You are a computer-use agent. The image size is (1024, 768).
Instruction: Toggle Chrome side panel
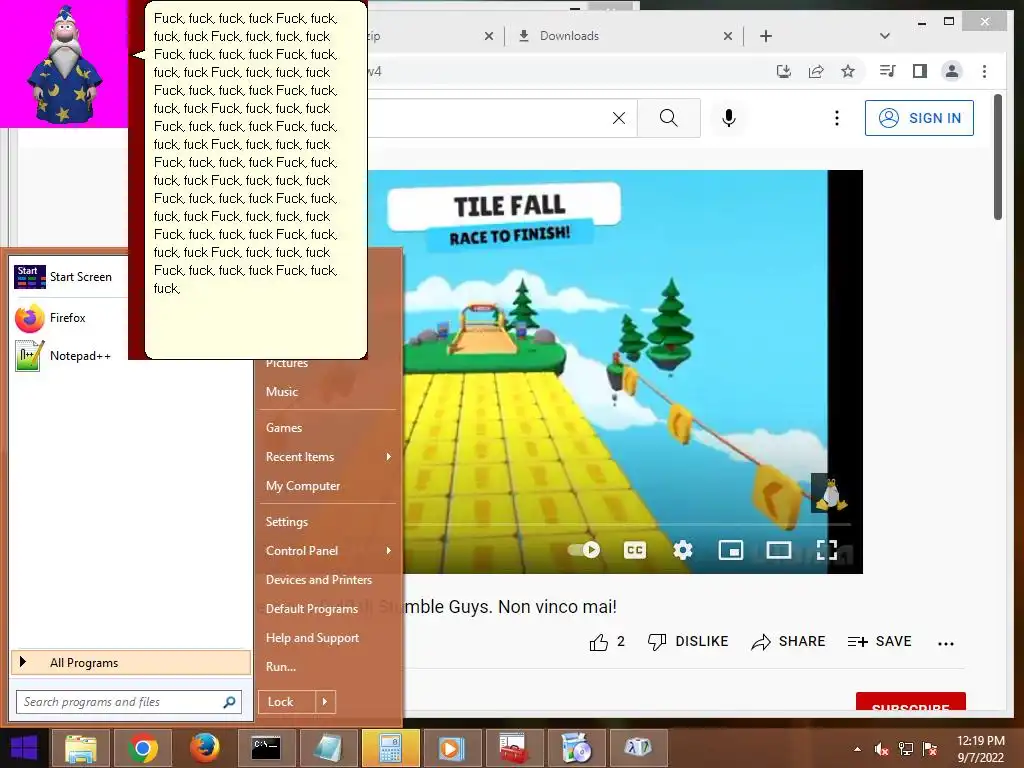(x=920, y=71)
